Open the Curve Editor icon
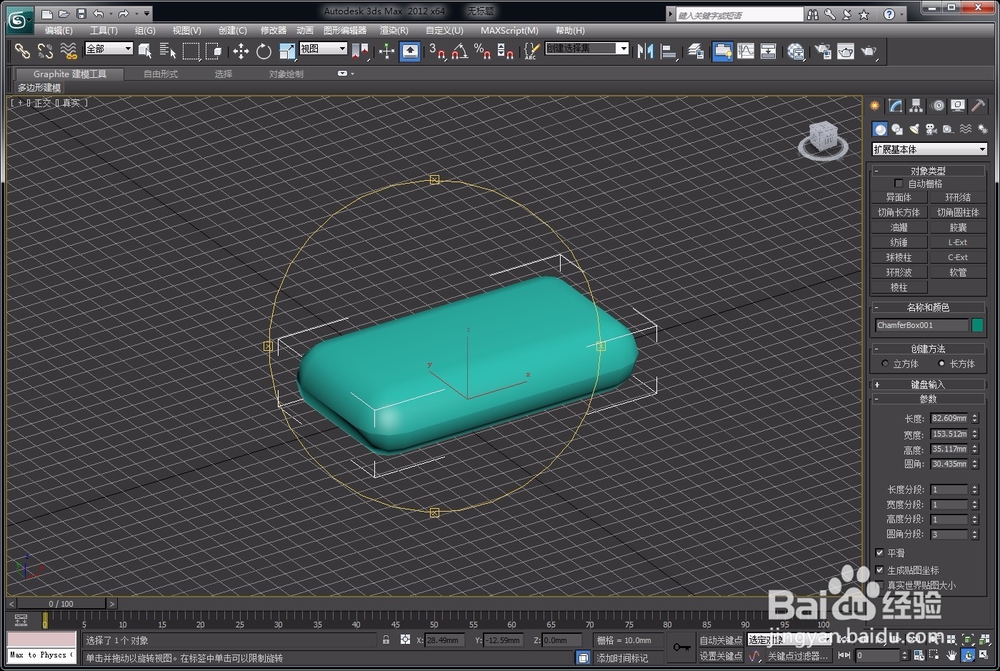1000x671 pixels. tap(746, 51)
